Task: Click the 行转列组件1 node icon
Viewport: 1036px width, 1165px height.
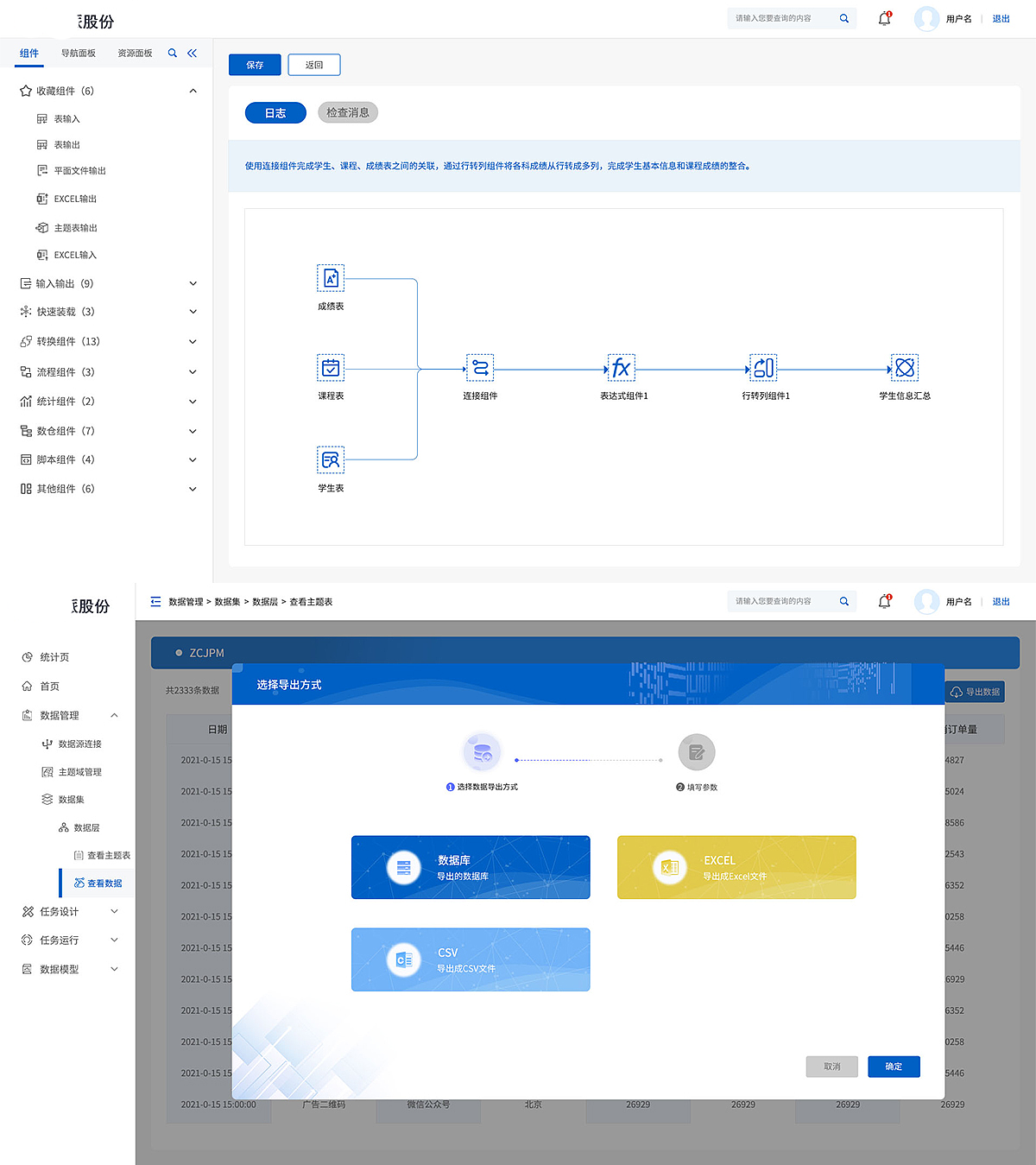Action: tap(763, 368)
